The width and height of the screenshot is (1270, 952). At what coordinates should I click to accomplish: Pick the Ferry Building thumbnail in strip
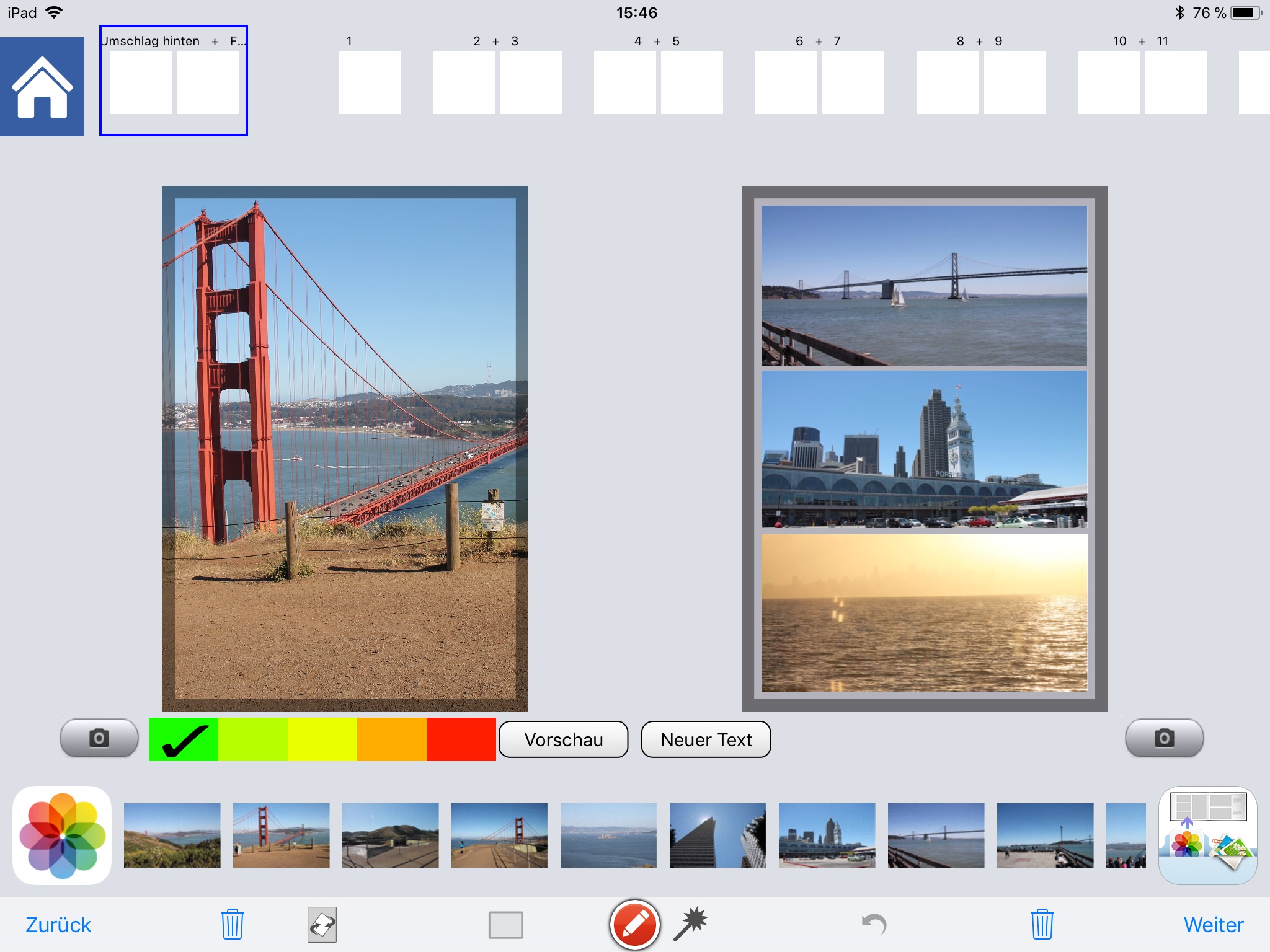(x=827, y=835)
